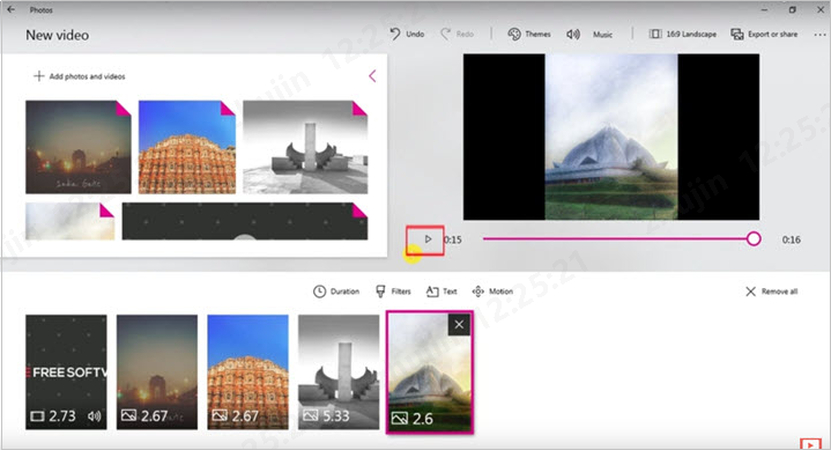This screenshot has width=831, height=450.
Task: Open the Music settings
Action: click(x=589, y=34)
